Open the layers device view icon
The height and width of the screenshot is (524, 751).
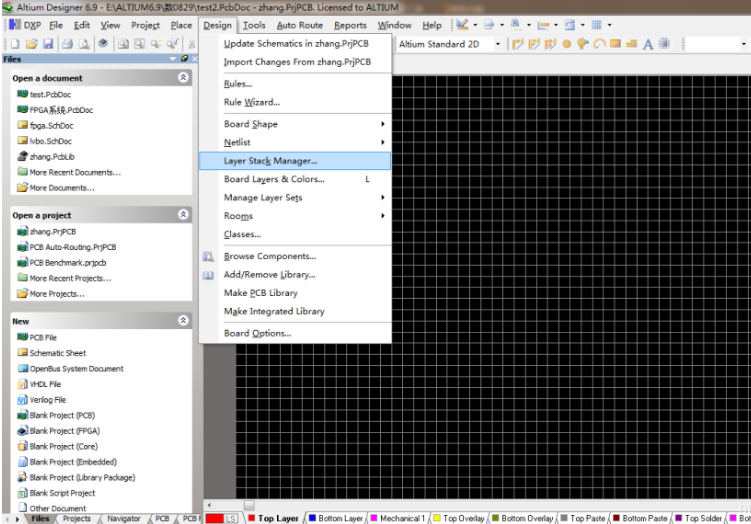click(x=103, y=44)
